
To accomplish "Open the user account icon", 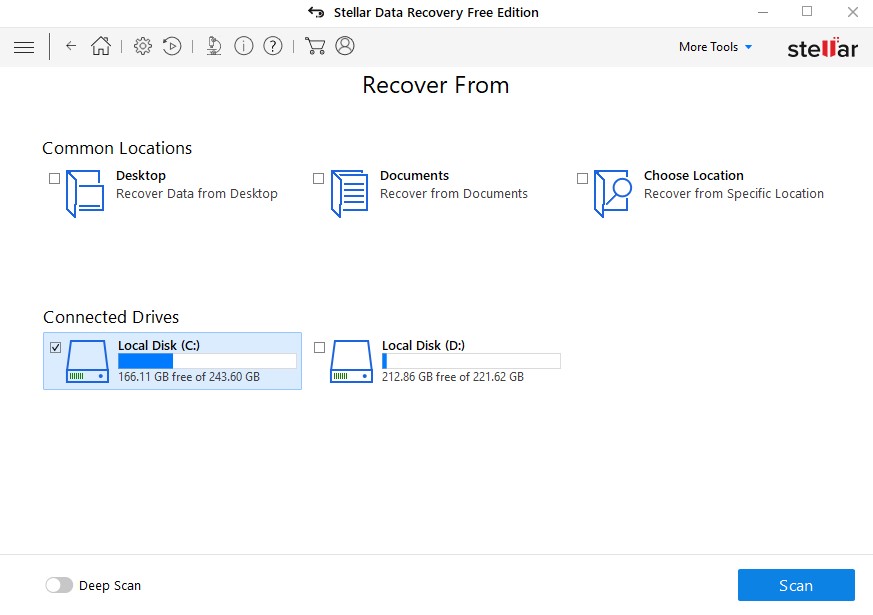I will tap(345, 46).
